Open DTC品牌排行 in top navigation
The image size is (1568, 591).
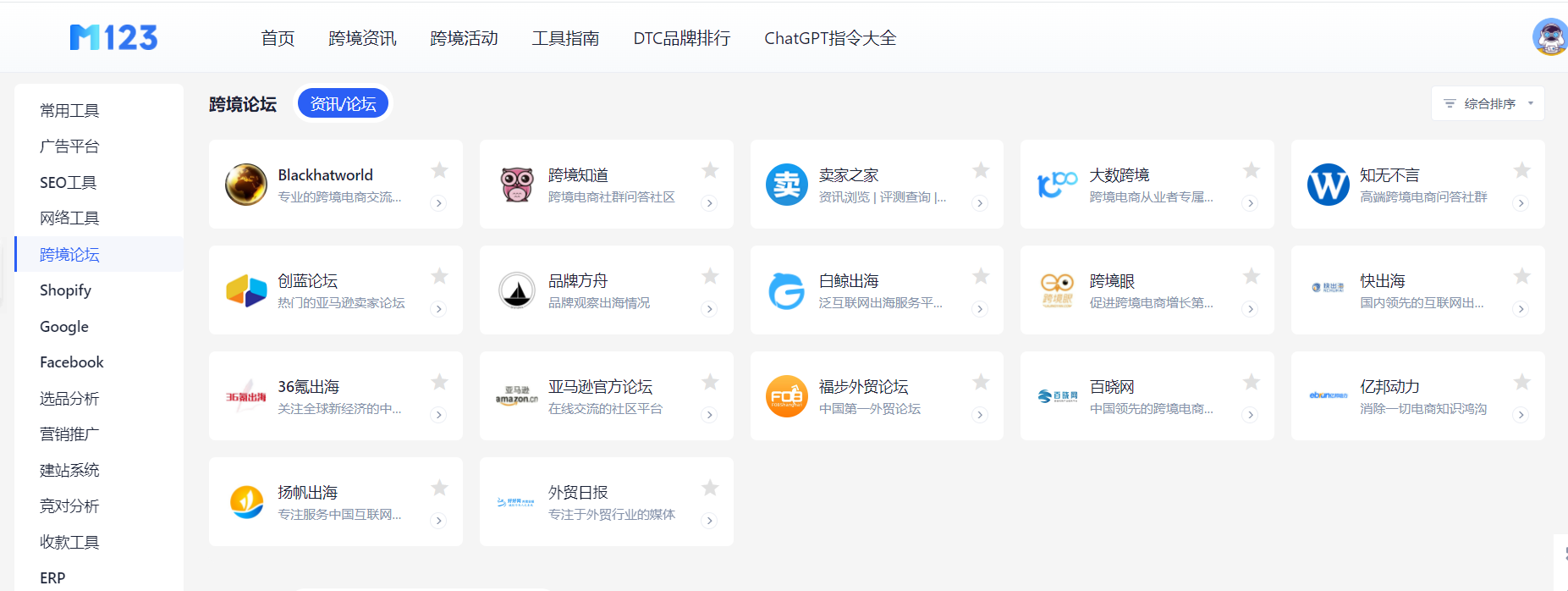point(682,38)
